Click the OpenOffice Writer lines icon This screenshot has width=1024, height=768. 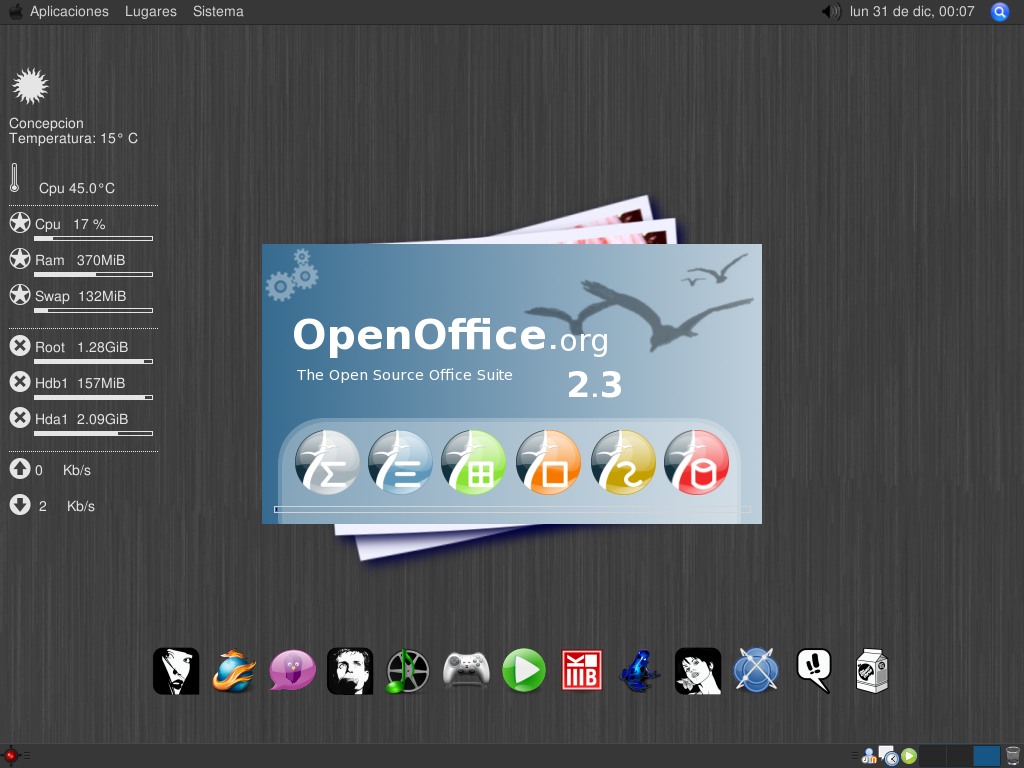tap(400, 462)
